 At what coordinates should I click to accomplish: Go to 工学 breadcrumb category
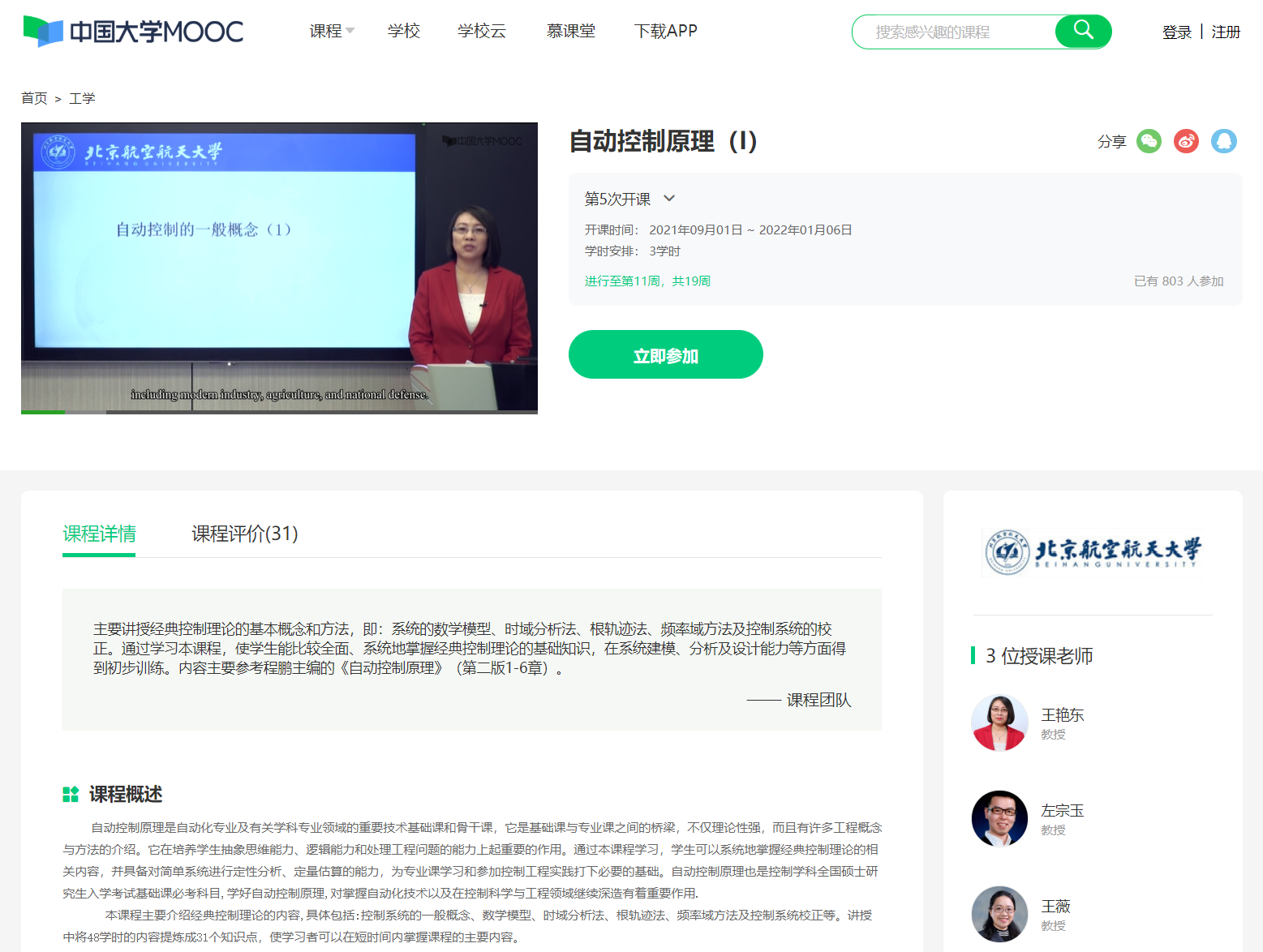tap(82, 98)
